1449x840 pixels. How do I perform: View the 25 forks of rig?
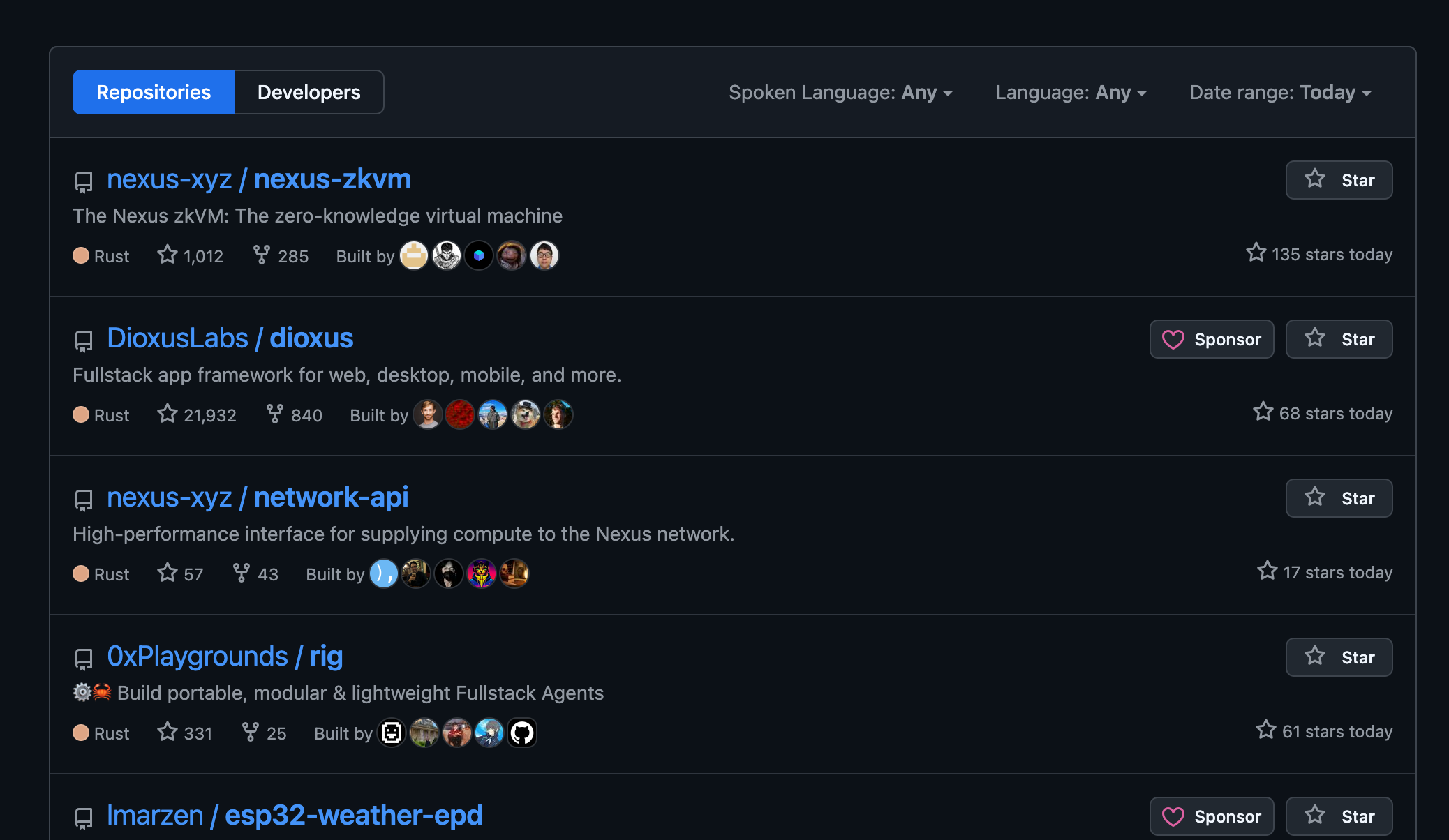pyautogui.click(x=264, y=733)
